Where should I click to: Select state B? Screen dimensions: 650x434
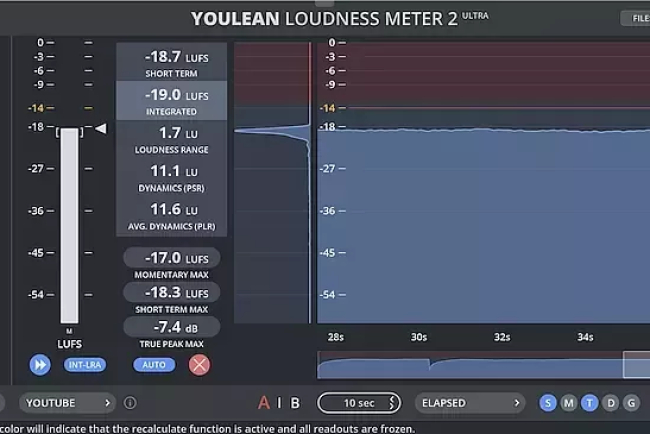click(295, 402)
